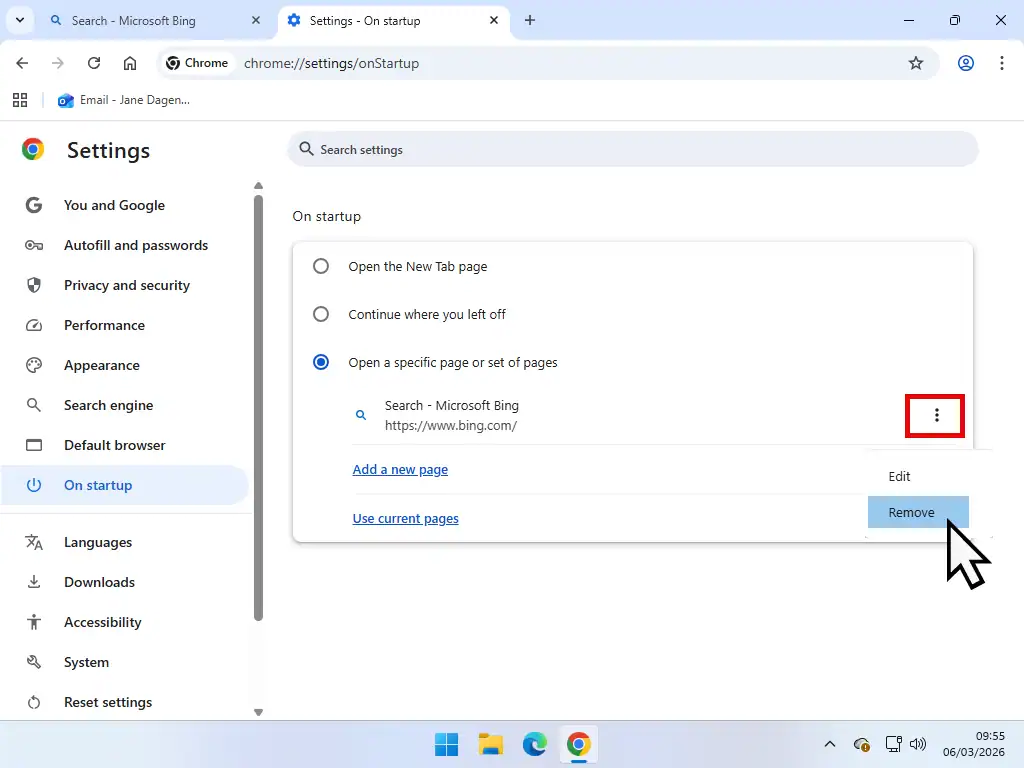Collapse the browser tab dropdown arrow
1024x768 pixels.
(x=19, y=20)
